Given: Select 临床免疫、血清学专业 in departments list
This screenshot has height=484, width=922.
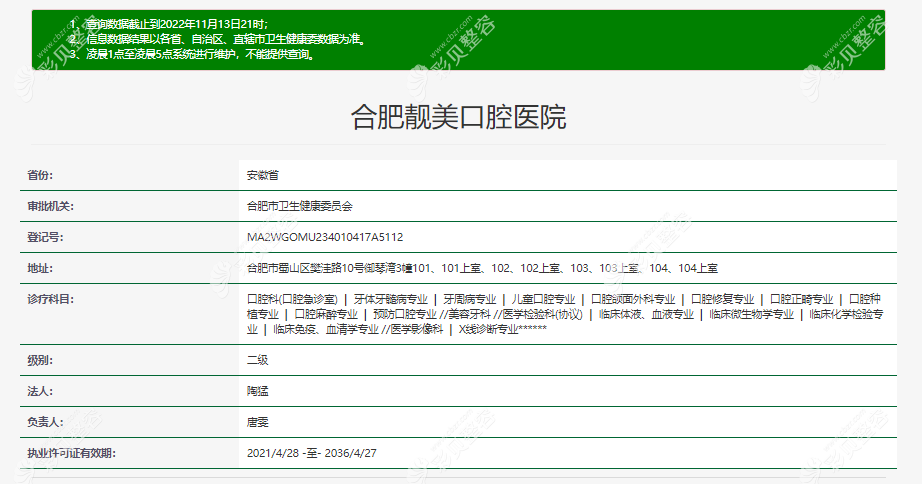Looking at the screenshot, I should [326, 329].
